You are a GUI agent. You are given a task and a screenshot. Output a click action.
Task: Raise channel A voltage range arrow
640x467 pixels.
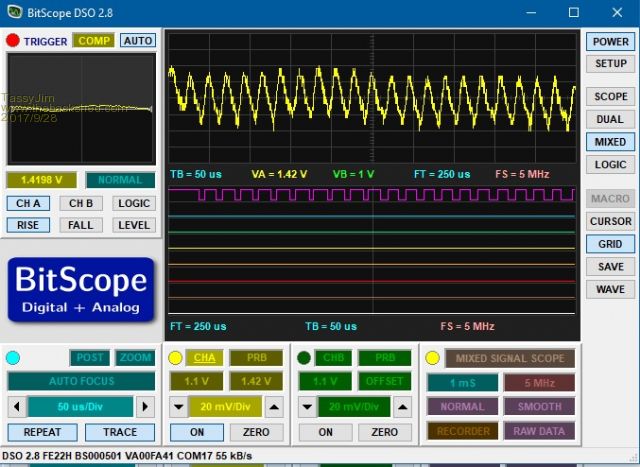tap(274, 407)
